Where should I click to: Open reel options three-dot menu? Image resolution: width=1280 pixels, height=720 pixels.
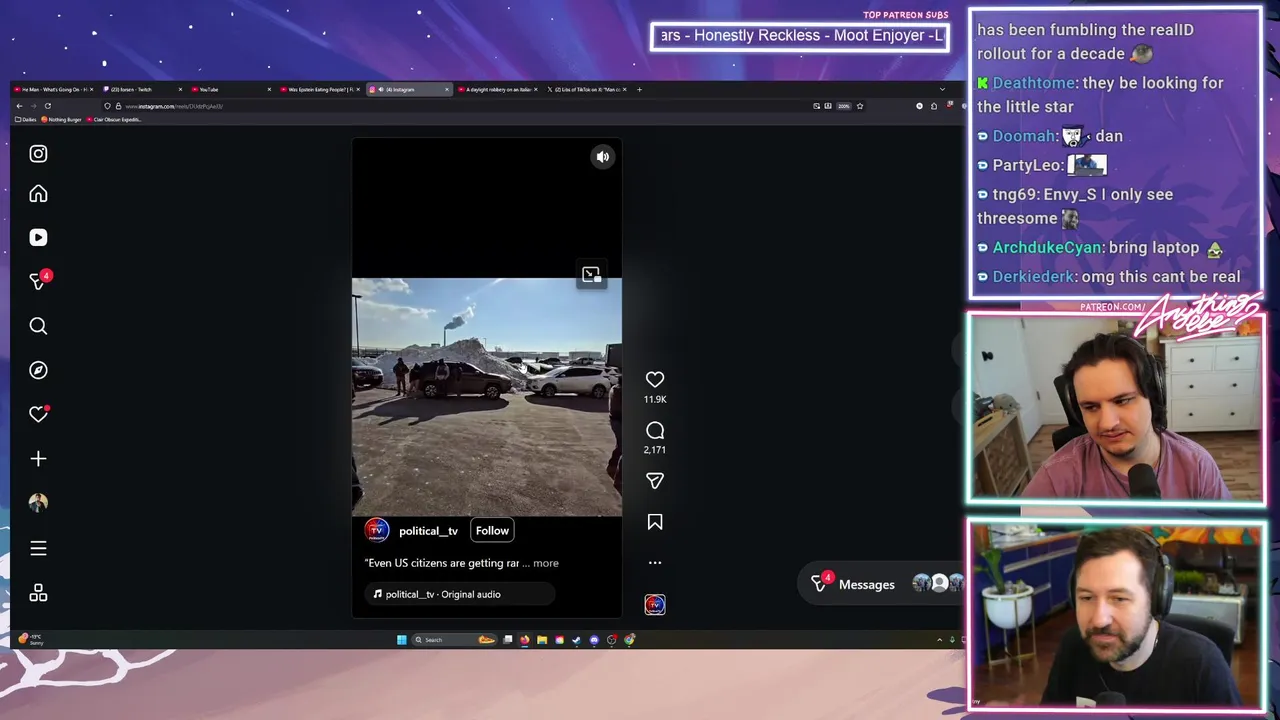tap(655, 563)
